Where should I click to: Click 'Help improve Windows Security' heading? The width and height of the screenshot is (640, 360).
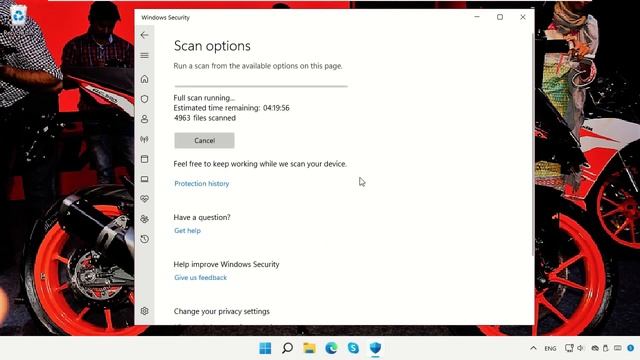(227, 264)
